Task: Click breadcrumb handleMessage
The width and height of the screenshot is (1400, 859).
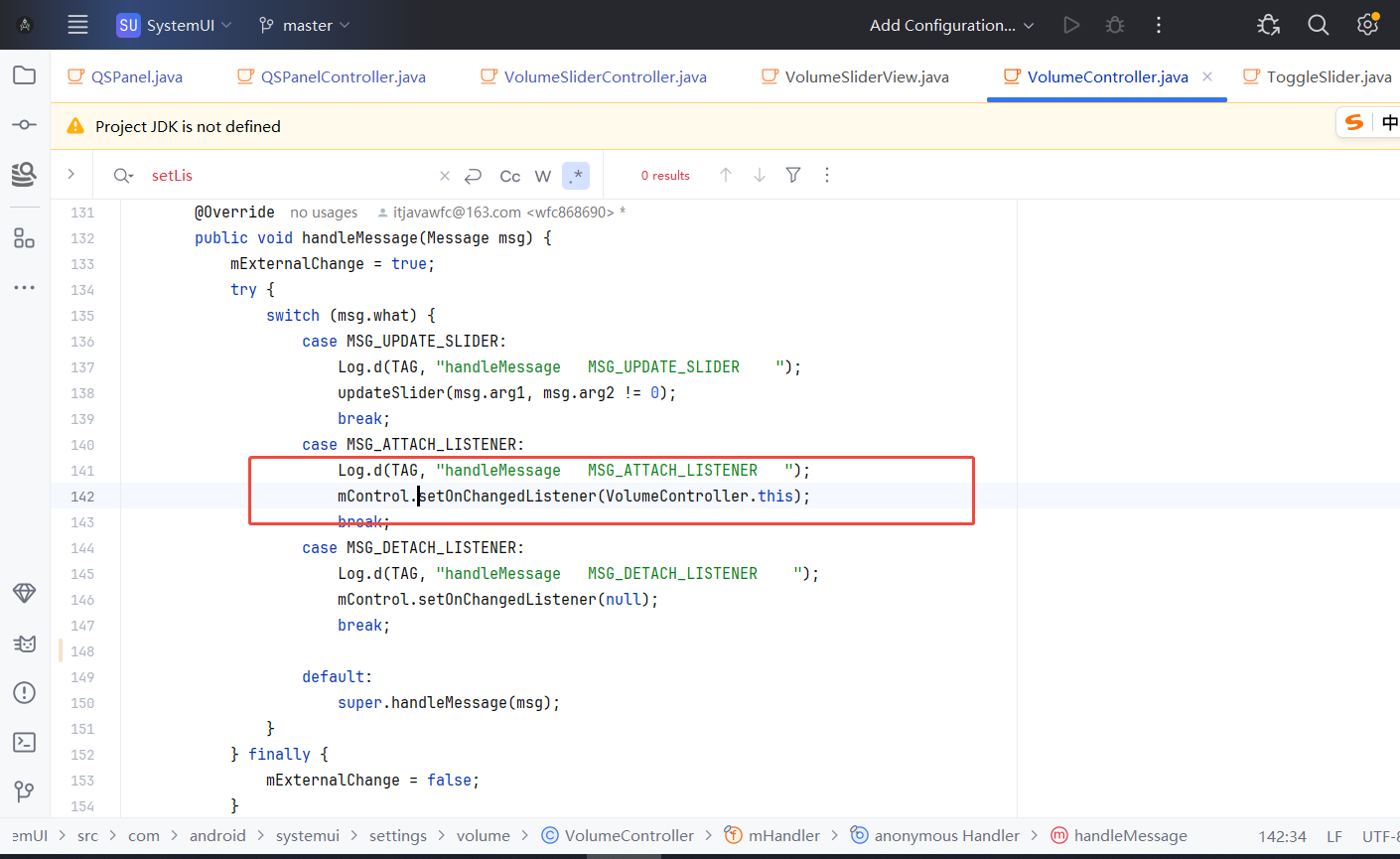Action: coord(1118,836)
